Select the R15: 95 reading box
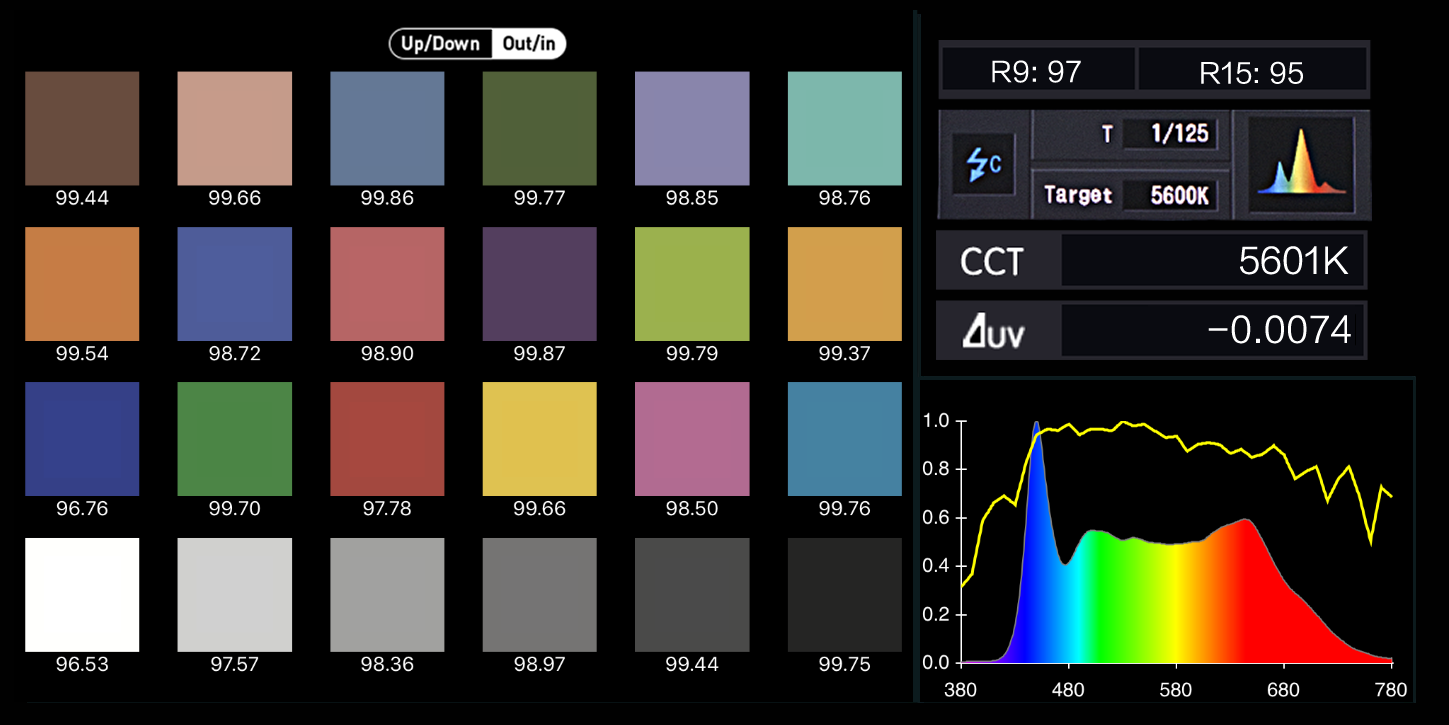This screenshot has height=725, width=1449. [x=1251, y=72]
